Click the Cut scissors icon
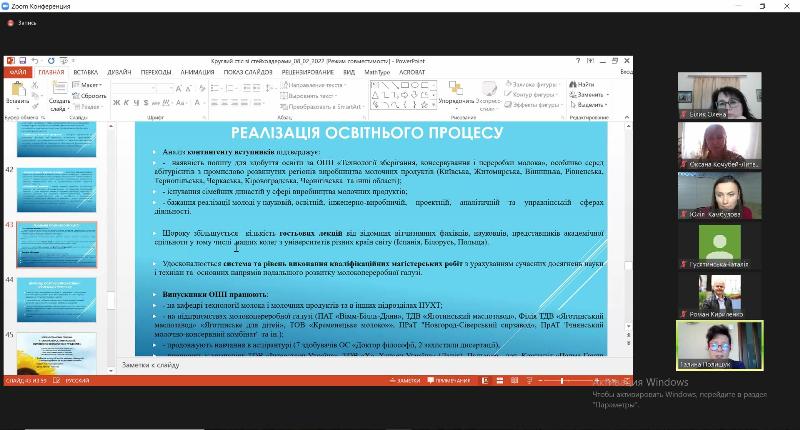Viewport: 800px width, 430px height. click(35, 85)
